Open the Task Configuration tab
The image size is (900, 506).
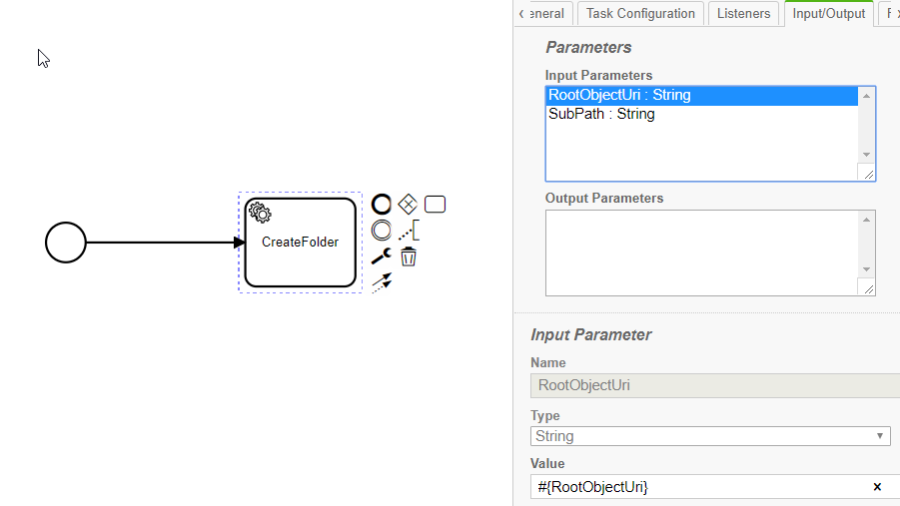pyautogui.click(x=640, y=14)
